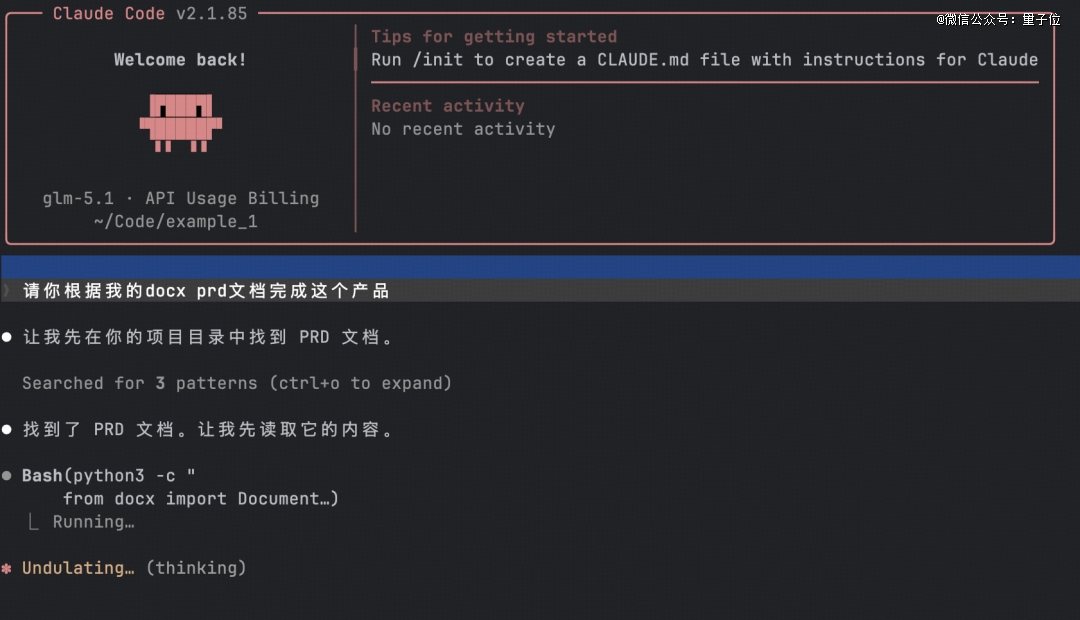Click the "glm-5.1 · API Usage Billing" model line
This screenshot has width=1080, height=620.
180,198
